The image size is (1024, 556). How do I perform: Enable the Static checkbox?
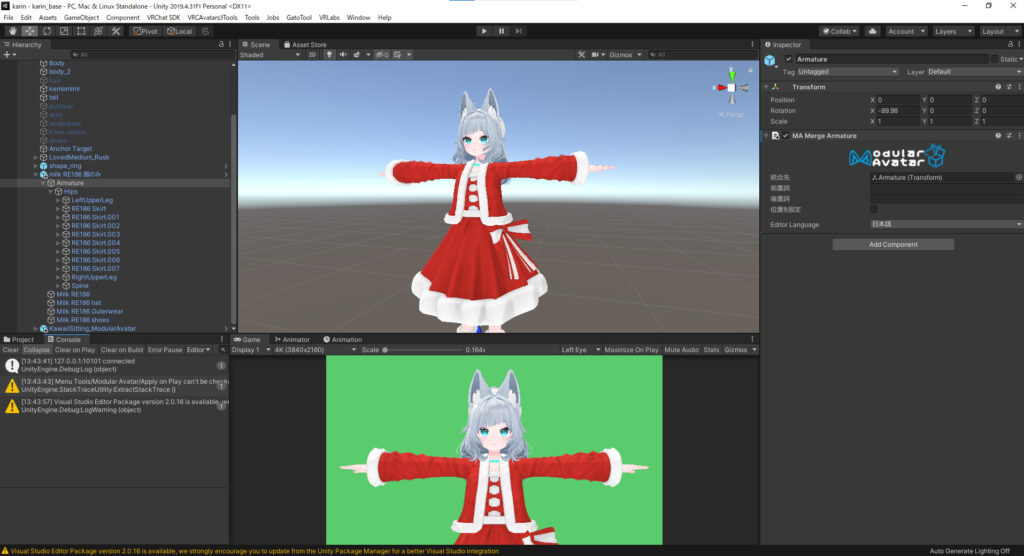[x=994, y=59]
